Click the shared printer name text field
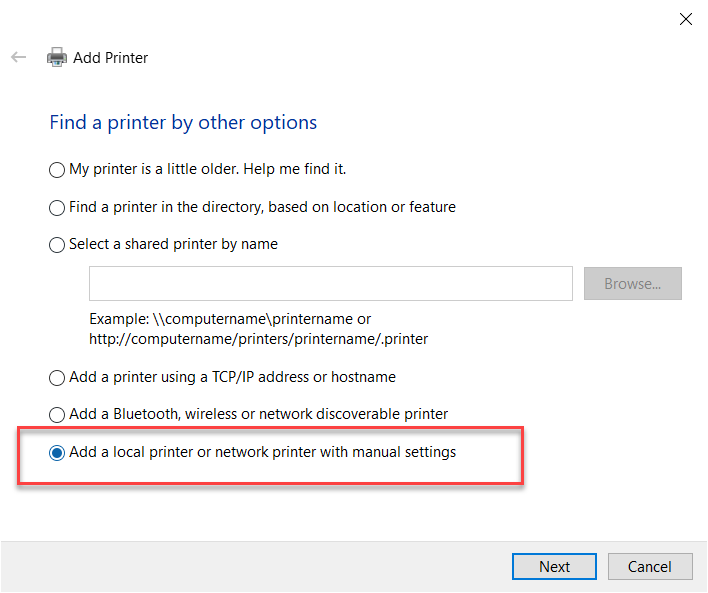This screenshot has height=593, width=708. click(330, 284)
